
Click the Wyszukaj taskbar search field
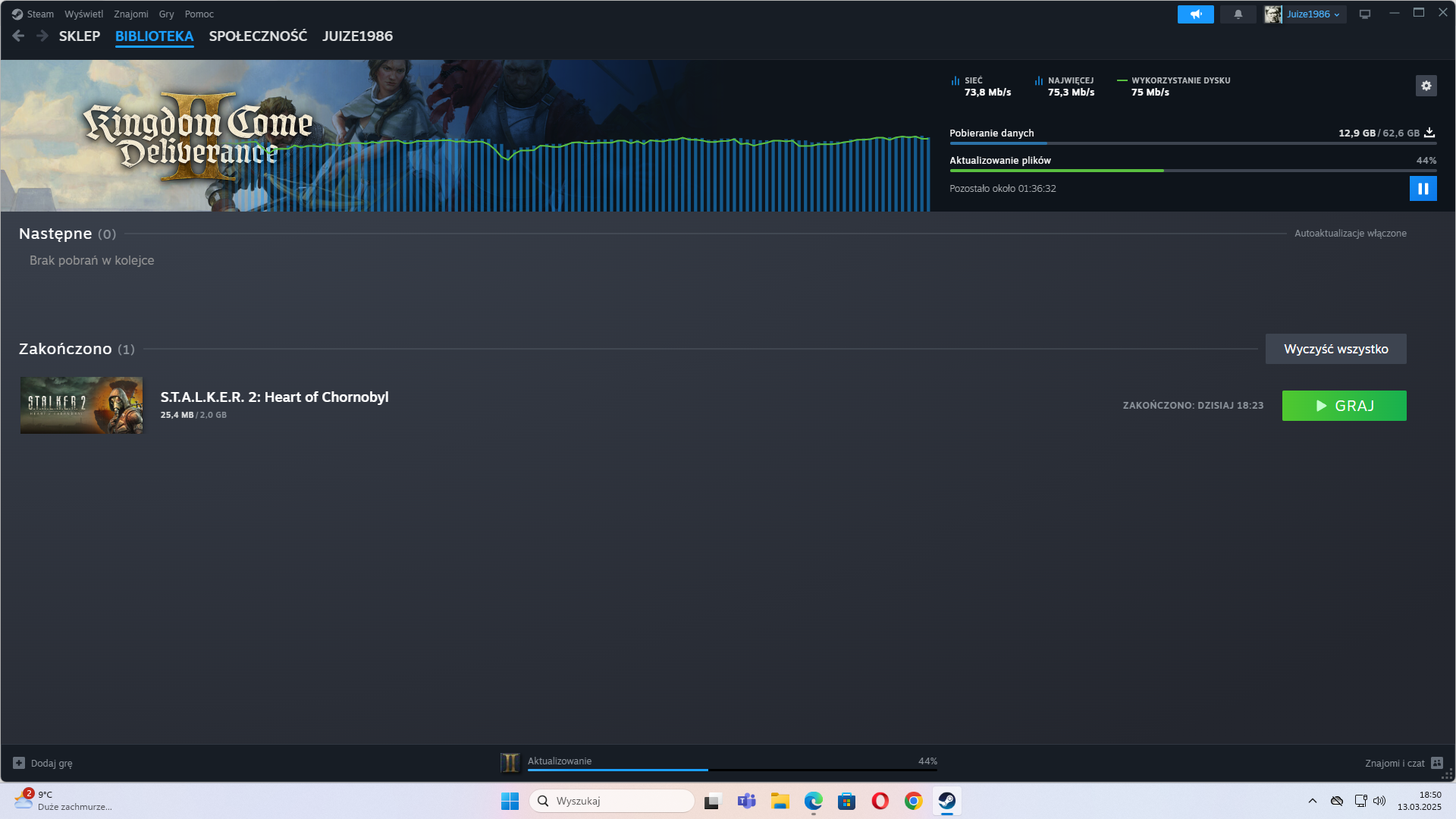[x=612, y=801]
